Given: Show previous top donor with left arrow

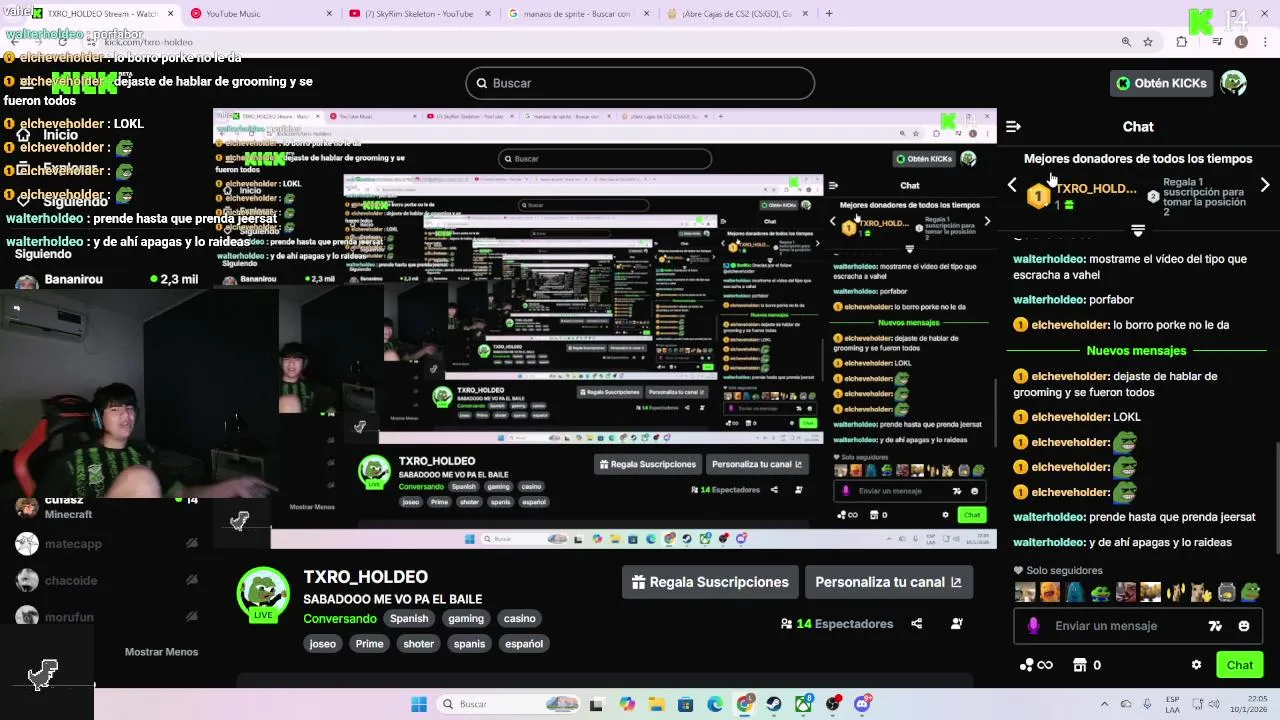Looking at the screenshot, I should 1012,185.
